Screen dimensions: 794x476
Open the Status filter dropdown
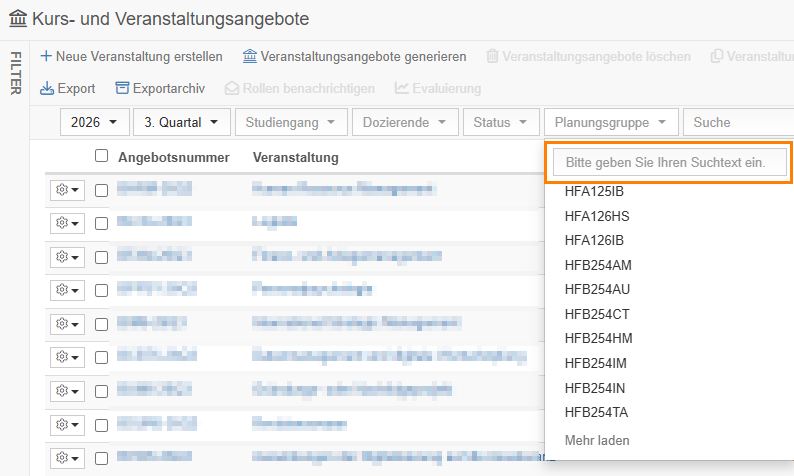(x=501, y=122)
